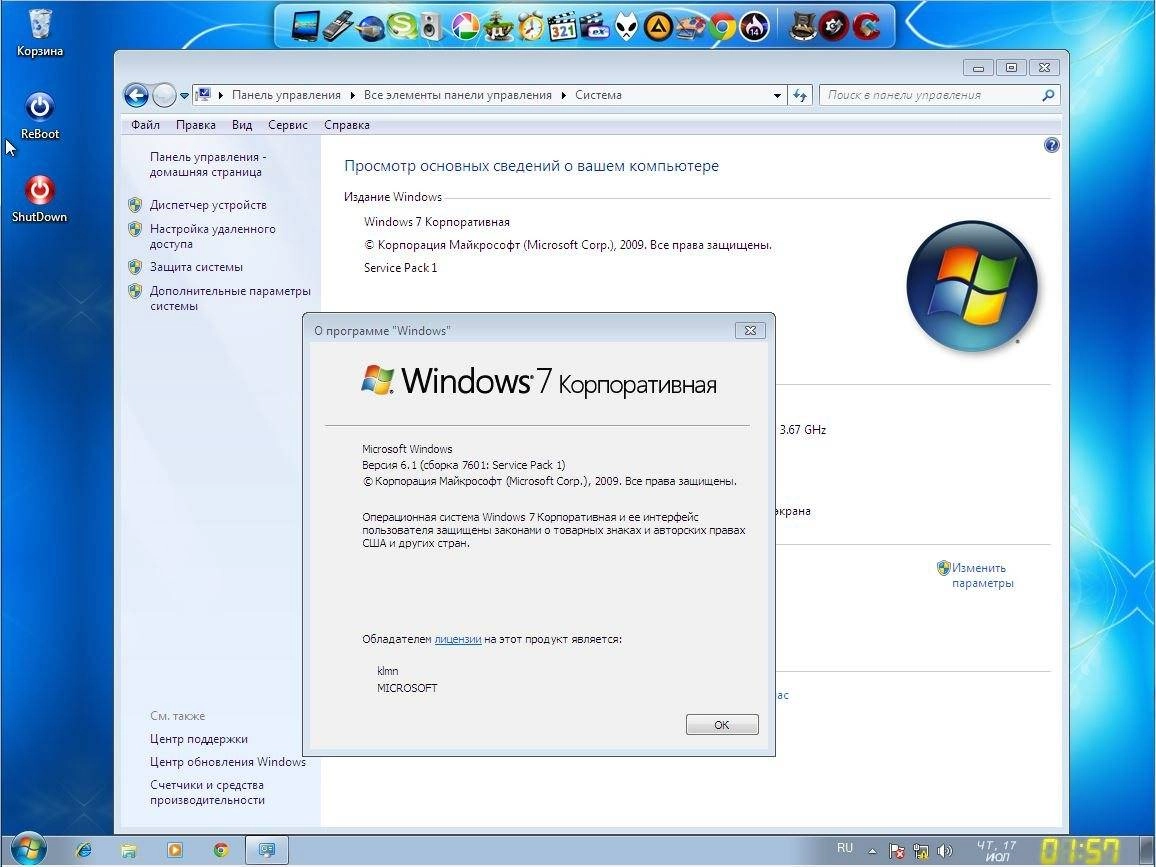The width and height of the screenshot is (1156, 867).
Task: Open the Recycle Bin (Корзина) desktop icon
Action: click(40, 33)
